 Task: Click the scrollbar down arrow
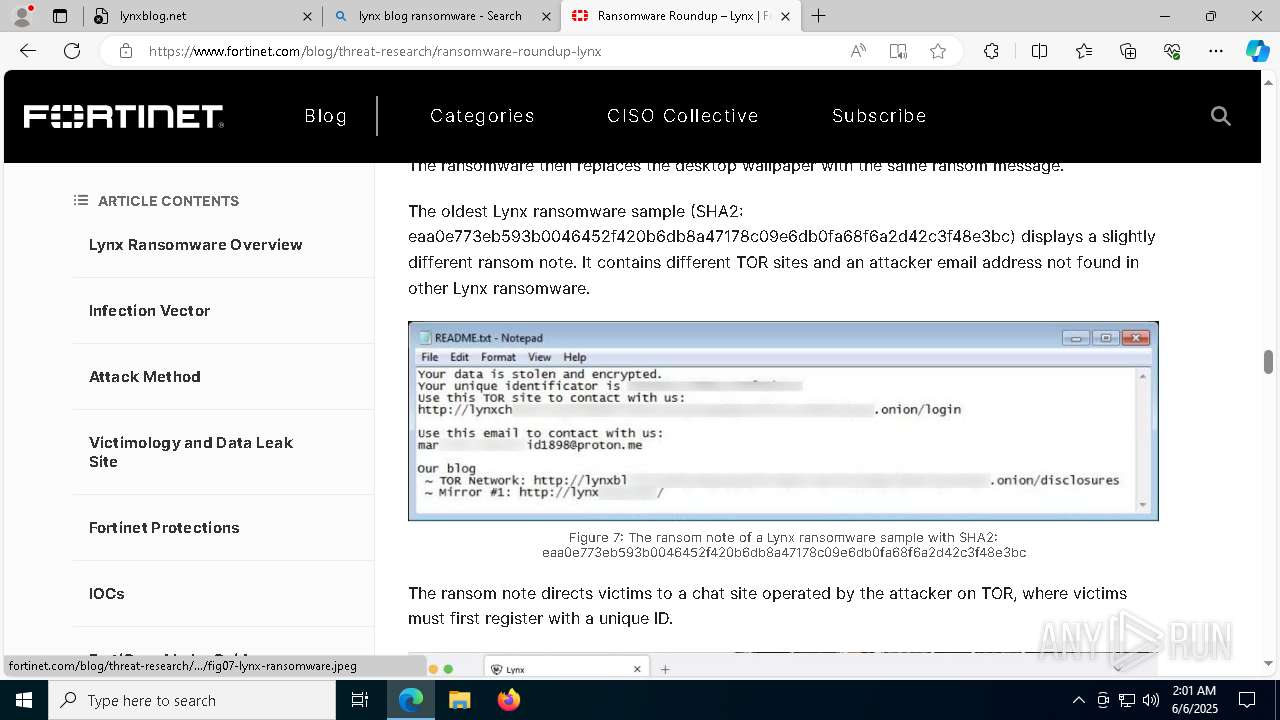[1268, 663]
